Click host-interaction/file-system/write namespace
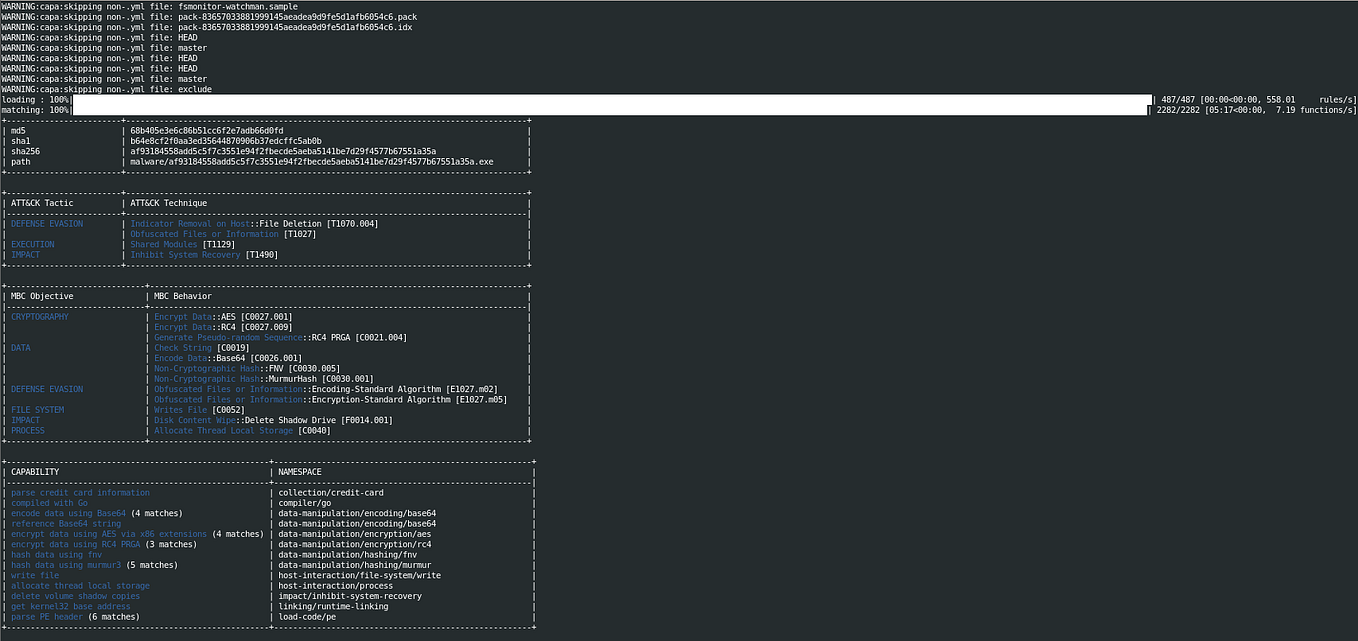The width and height of the screenshot is (1358, 641). [x=359, y=575]
